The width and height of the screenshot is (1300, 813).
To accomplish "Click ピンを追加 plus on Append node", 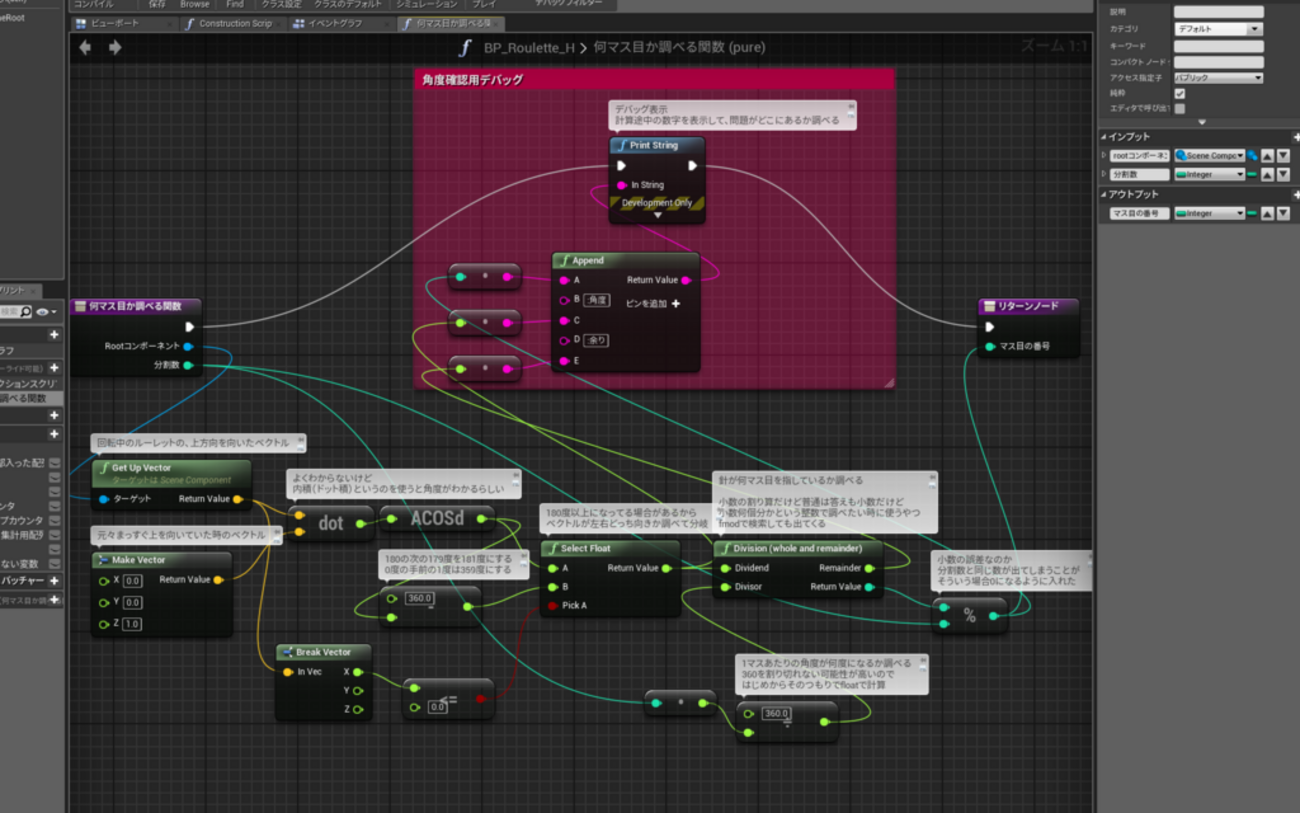I will 675,303.
